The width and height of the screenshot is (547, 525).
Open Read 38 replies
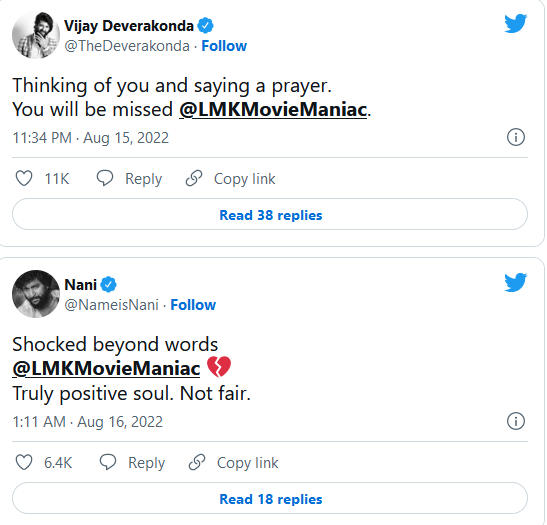tap(270, 214)
